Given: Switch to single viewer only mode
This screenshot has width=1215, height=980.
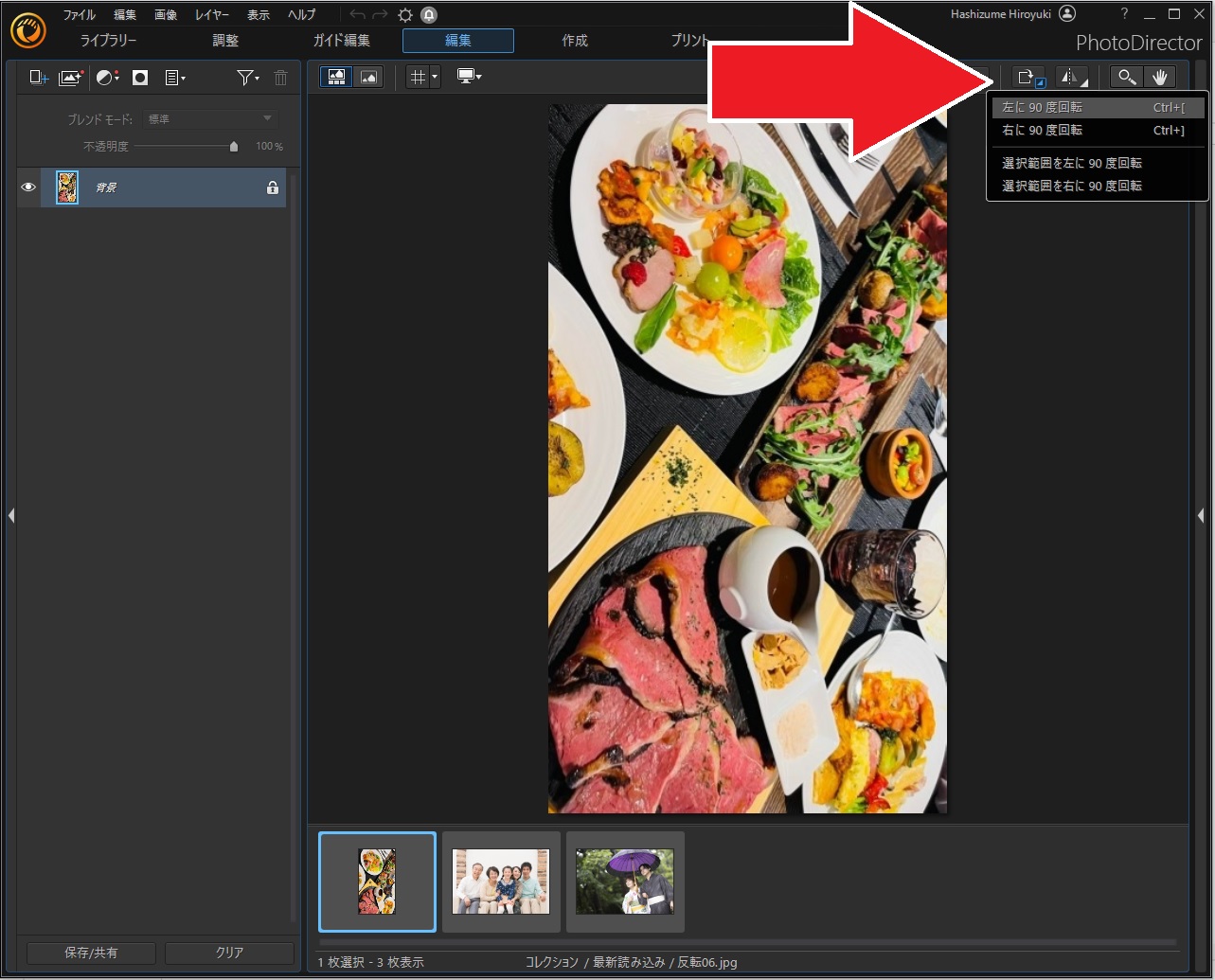Looking at the screenshot, I should point(368,78).
